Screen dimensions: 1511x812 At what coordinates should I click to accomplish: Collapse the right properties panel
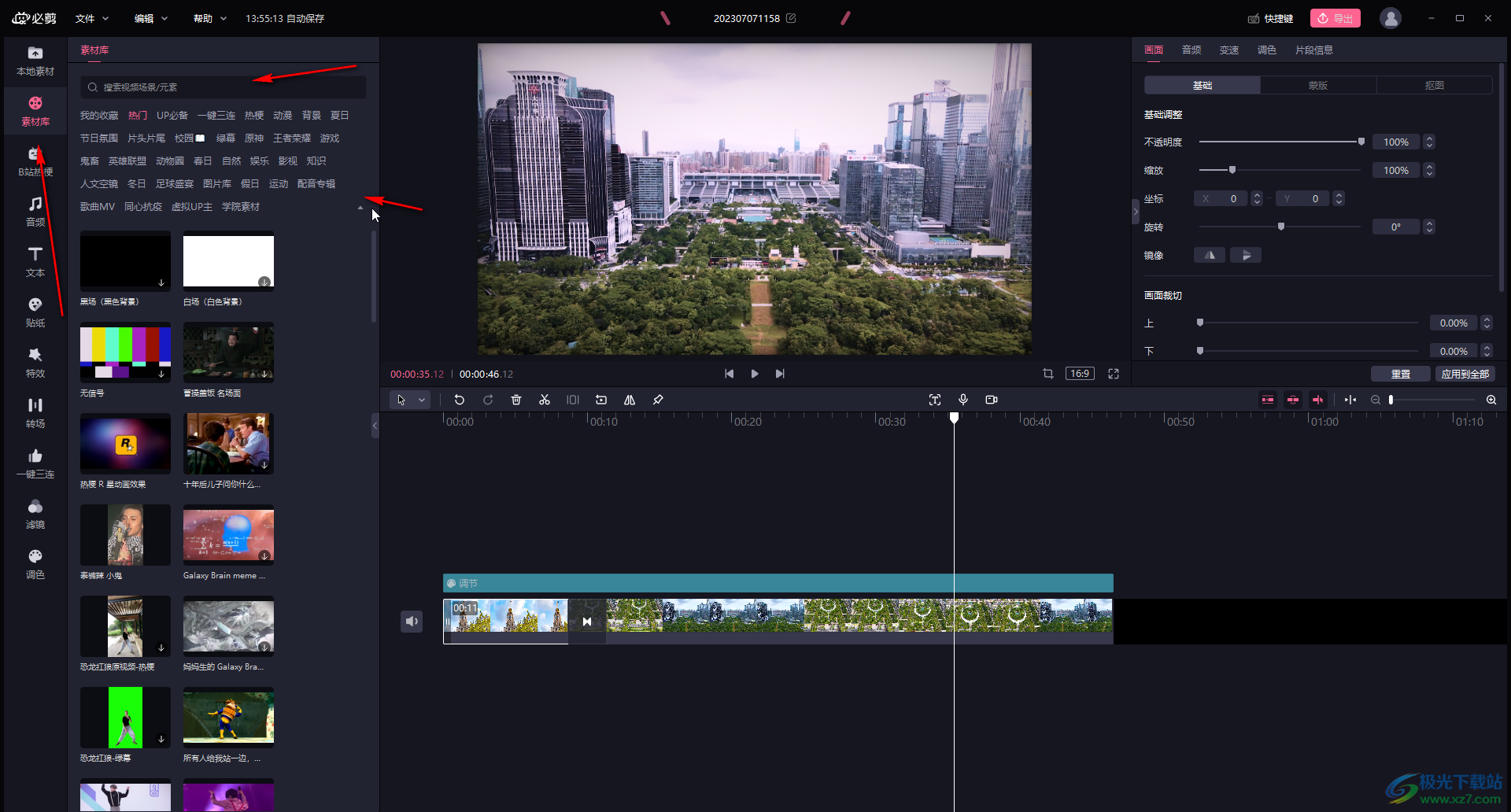click(1135, 212)
